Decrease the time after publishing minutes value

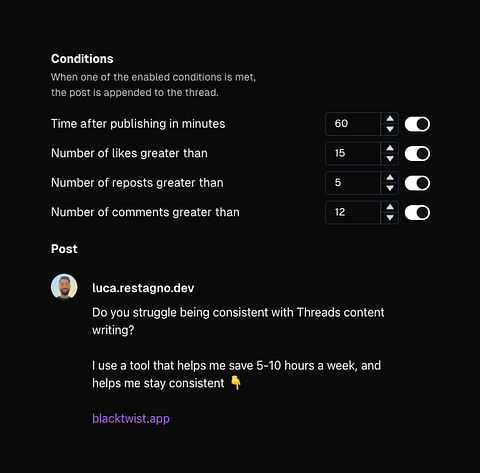coord(390,129)
